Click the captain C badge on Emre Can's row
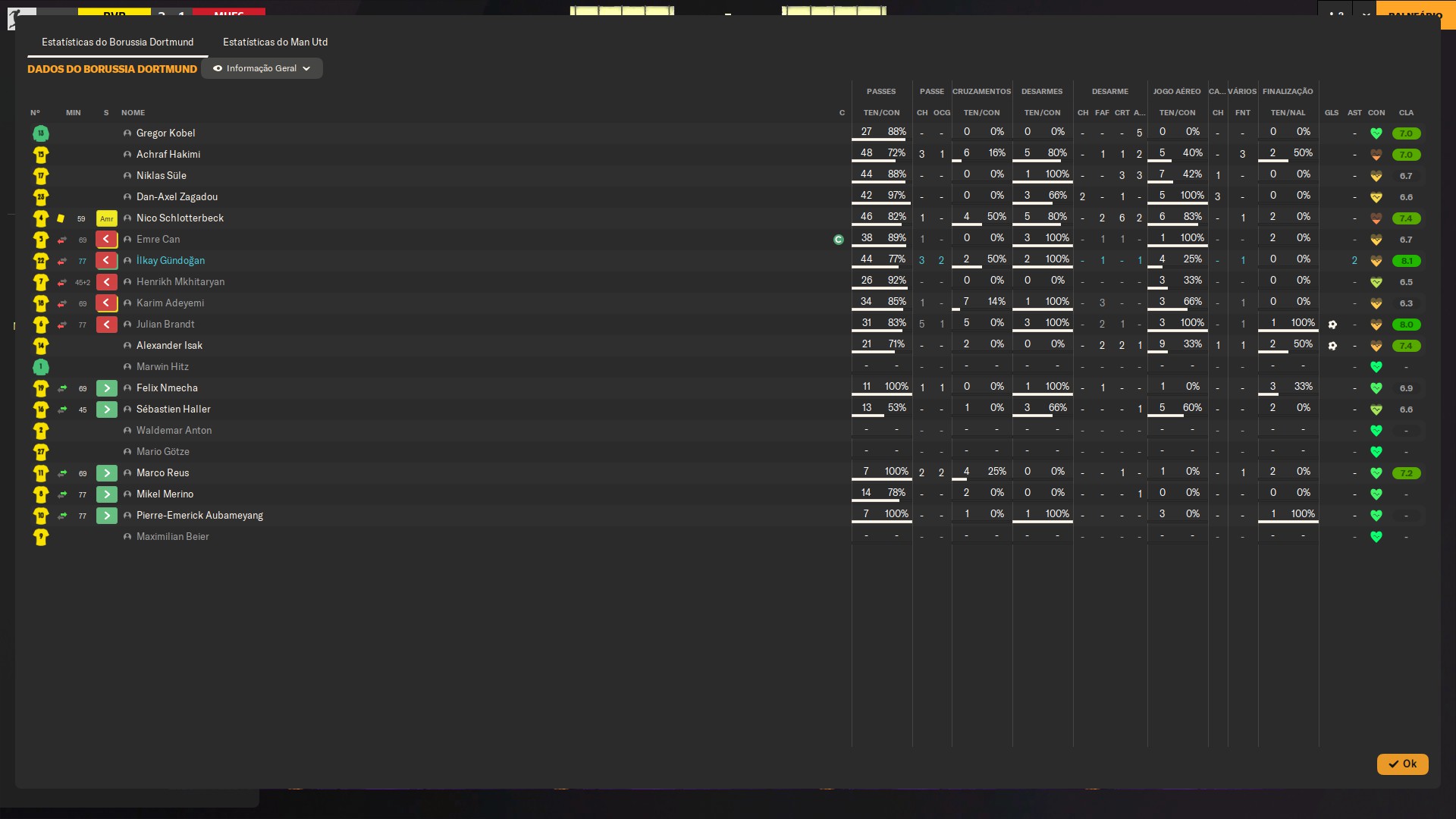 click(839, 240)
